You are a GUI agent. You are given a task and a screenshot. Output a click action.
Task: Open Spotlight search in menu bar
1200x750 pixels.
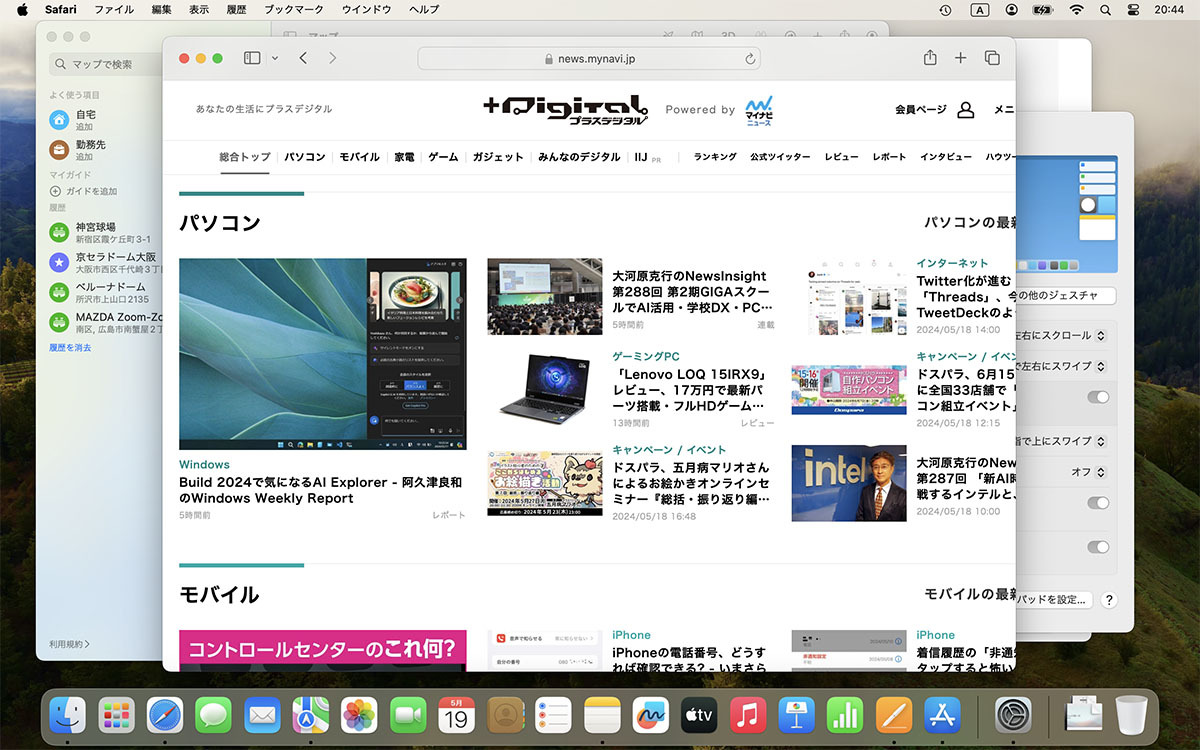click(x=1105, y=10)
